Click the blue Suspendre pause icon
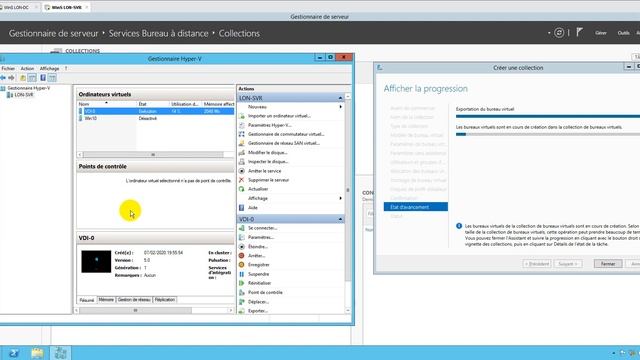640x360 pixels. (x=242, y=274)
